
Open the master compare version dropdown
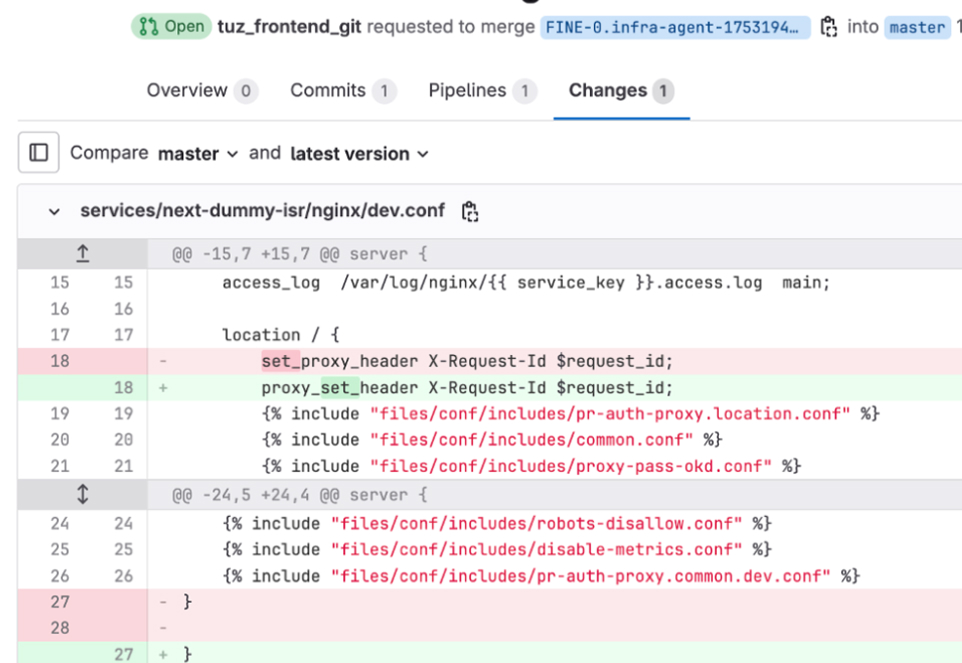tap(198, 153)
